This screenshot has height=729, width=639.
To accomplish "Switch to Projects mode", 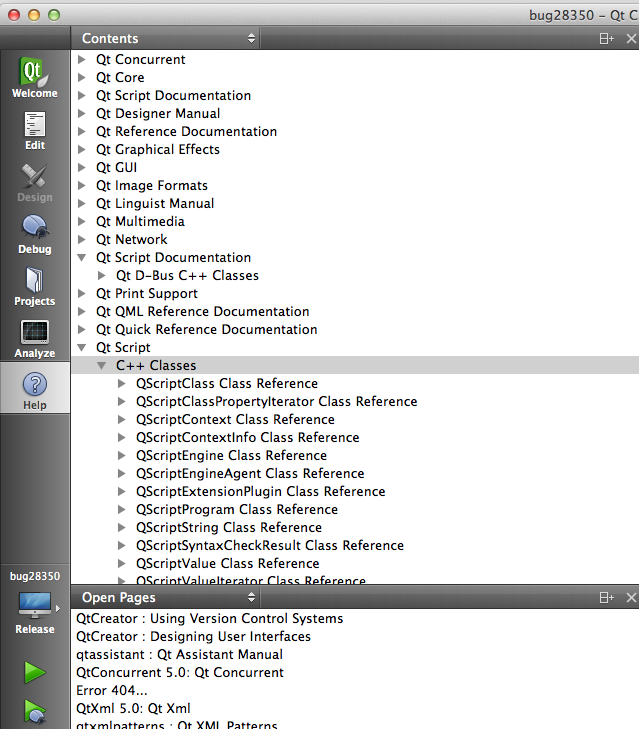I will pyautogui.click(x=35, y=287).
